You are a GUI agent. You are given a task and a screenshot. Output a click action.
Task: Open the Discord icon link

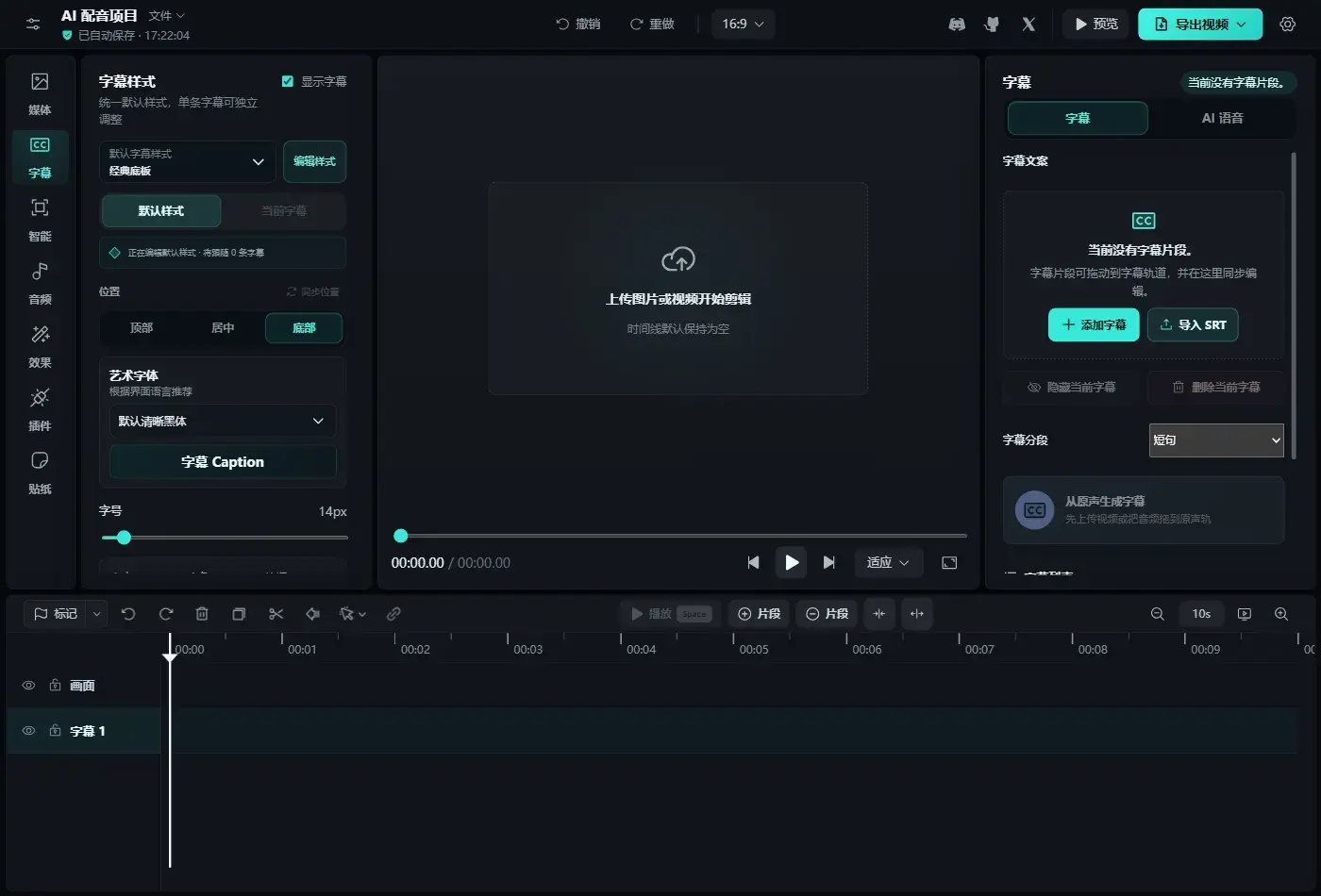coord(957,25)
